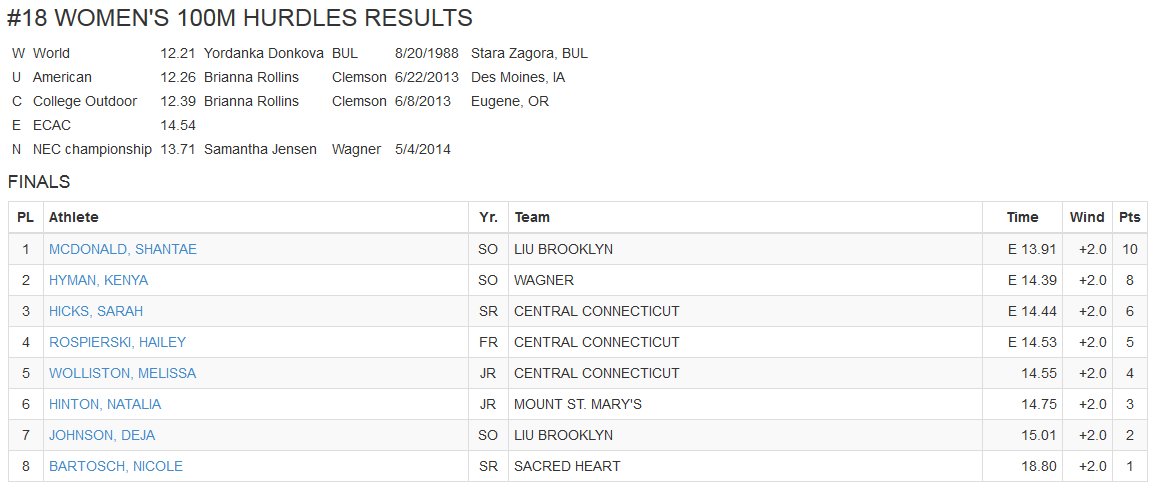
Task: Open BARTOSCH, NICOLE athlete profile
Action: (116, 467)
